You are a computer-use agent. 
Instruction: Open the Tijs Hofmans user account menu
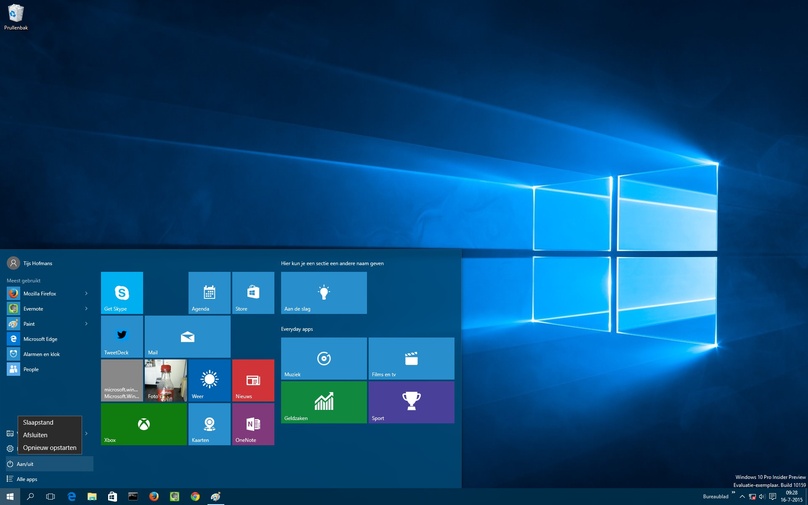[30, 263]
